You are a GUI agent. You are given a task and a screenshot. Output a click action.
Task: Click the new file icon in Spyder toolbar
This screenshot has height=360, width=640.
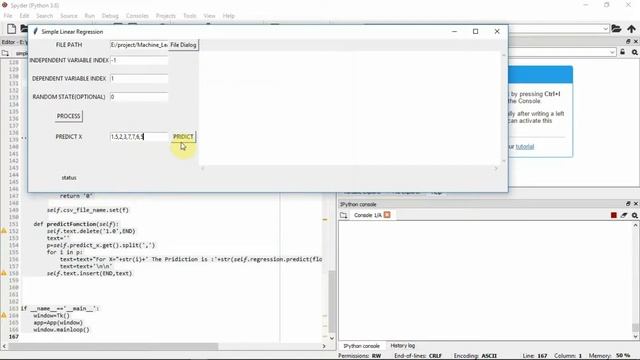point(11,29)
